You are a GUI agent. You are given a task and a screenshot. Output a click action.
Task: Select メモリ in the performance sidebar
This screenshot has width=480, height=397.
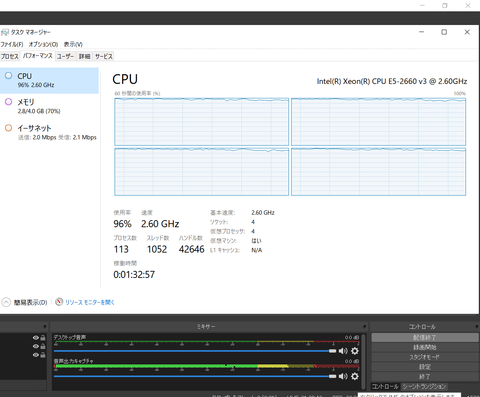49,106
